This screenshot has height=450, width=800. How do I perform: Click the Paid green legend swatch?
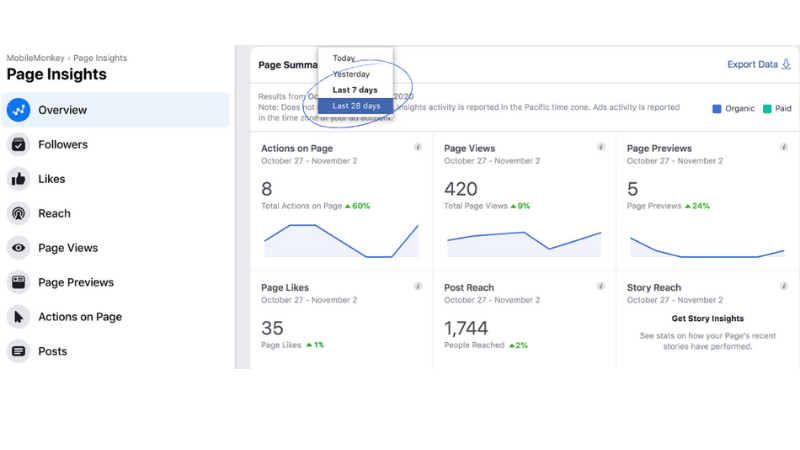[767, 109]
